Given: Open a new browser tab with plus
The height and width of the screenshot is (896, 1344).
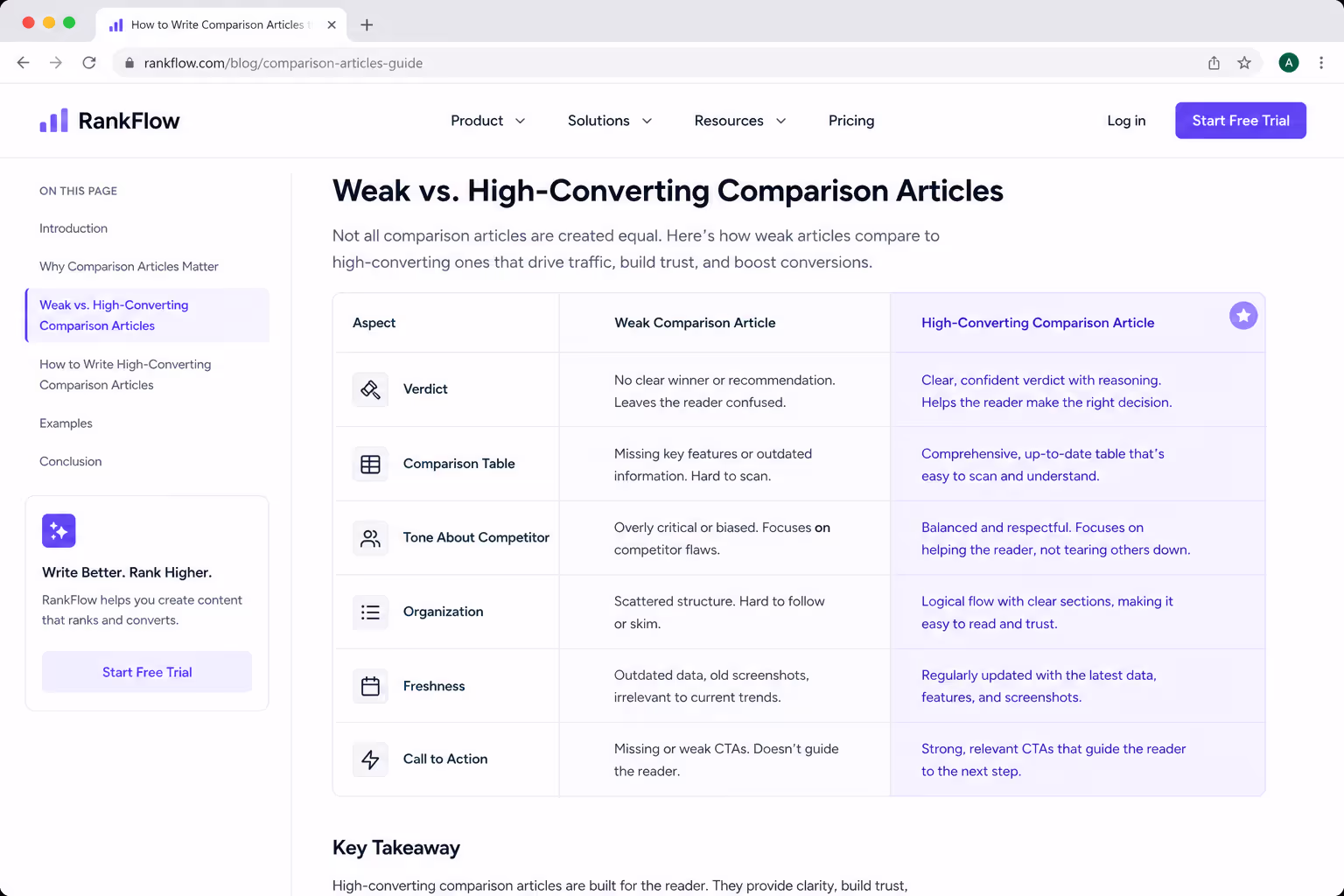Looking at the screenshot, I should coord(367,24).
